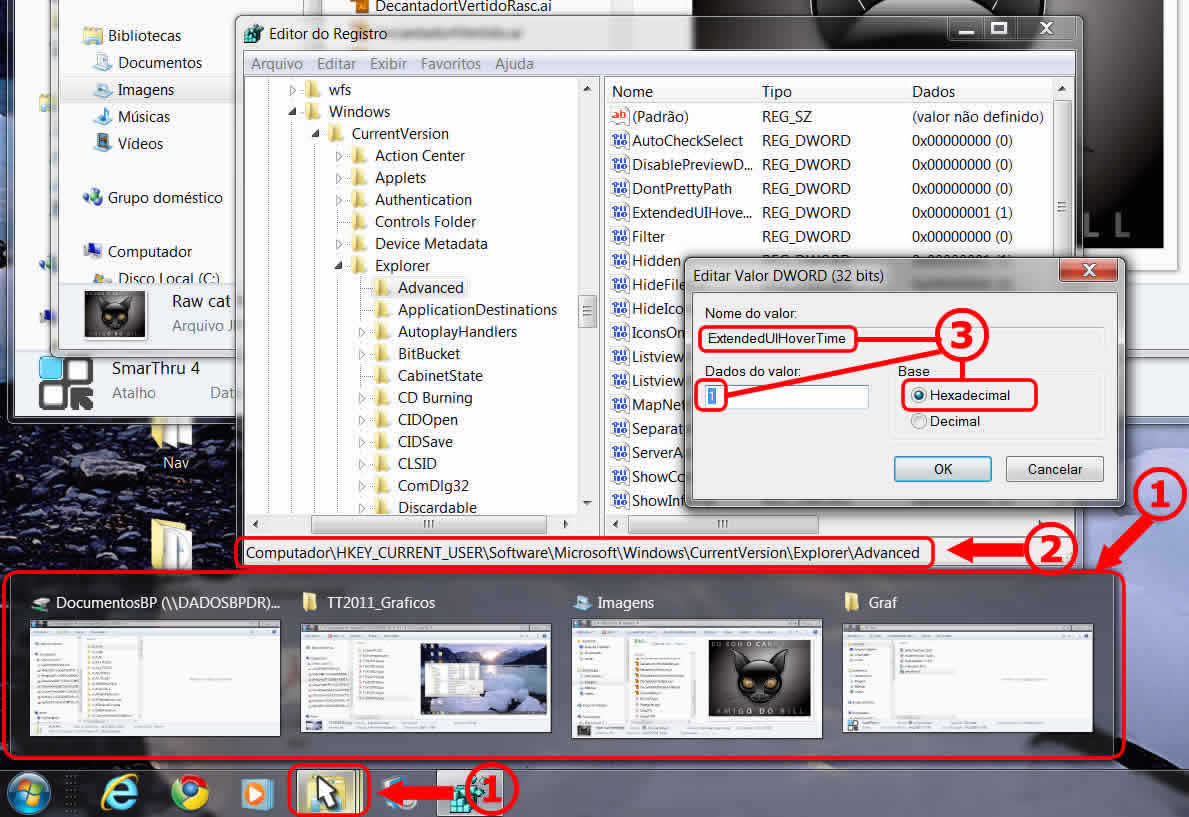Click the Filter value icon
Screen dimensions: 1189x817
coord(620,237)
